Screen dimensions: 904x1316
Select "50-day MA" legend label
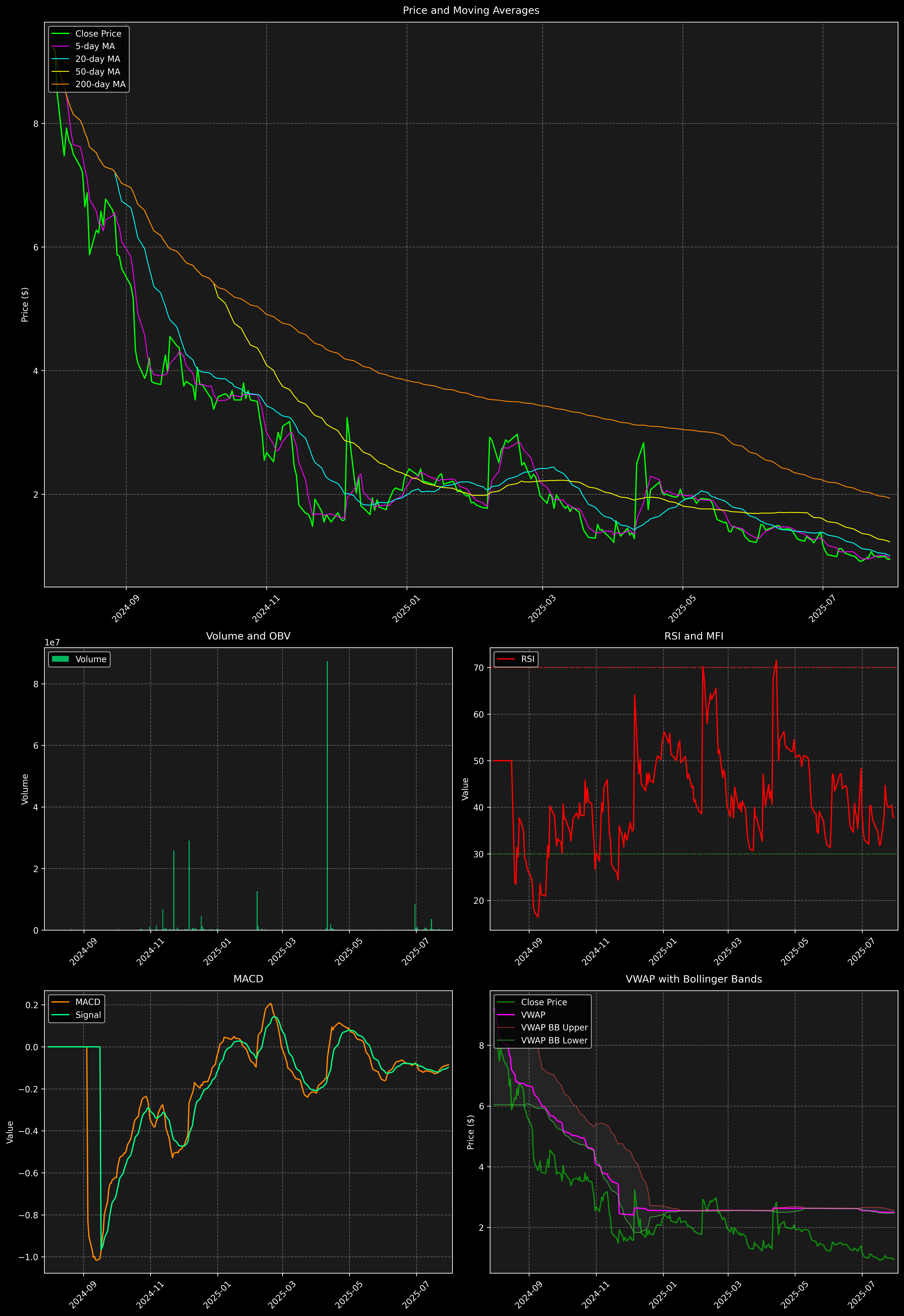98,72
